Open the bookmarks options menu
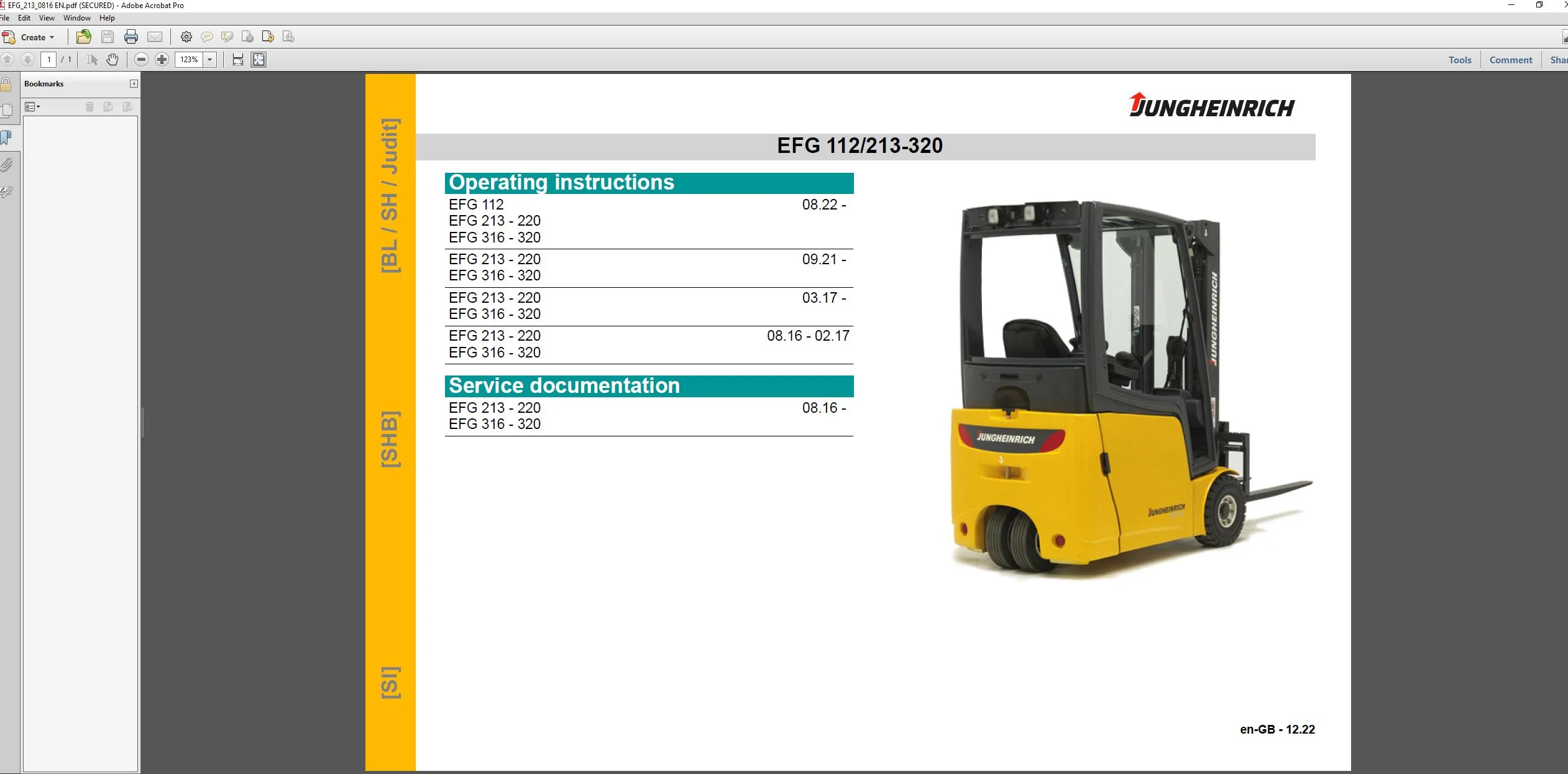Image resolution: width=1568 pixels, height=774 pixels. pos(32,107)
